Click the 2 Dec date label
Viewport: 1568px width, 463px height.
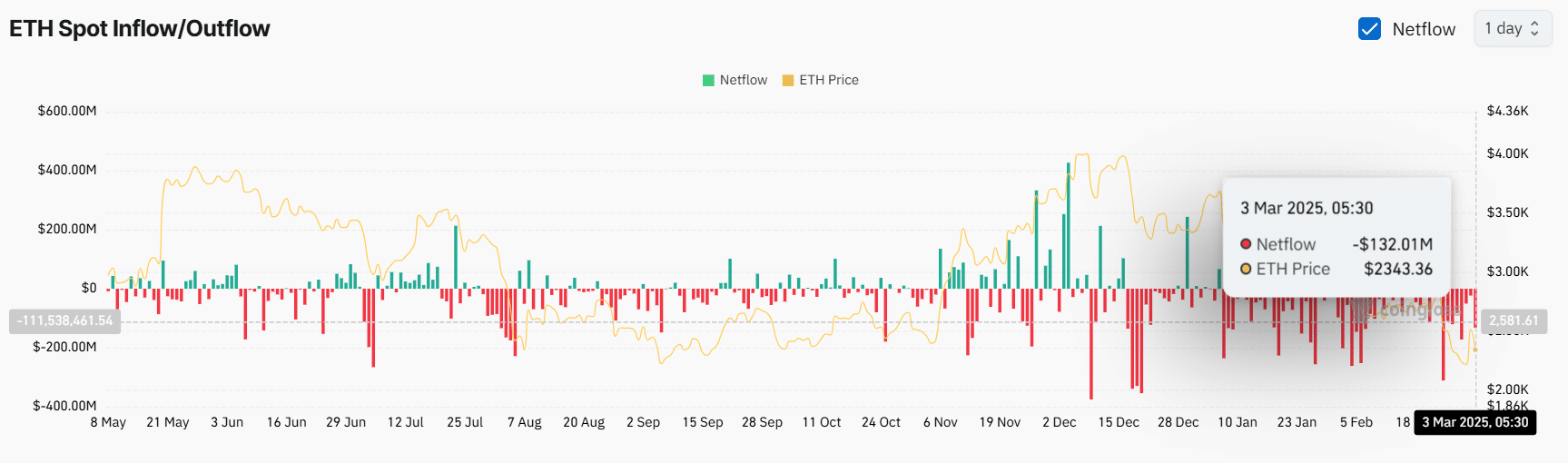[x=1060, y=422]
